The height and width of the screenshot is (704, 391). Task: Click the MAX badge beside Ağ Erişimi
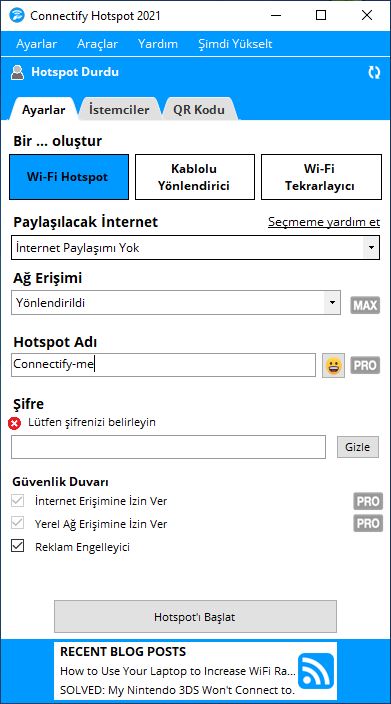pyautogui.click(x=365, y=305)
